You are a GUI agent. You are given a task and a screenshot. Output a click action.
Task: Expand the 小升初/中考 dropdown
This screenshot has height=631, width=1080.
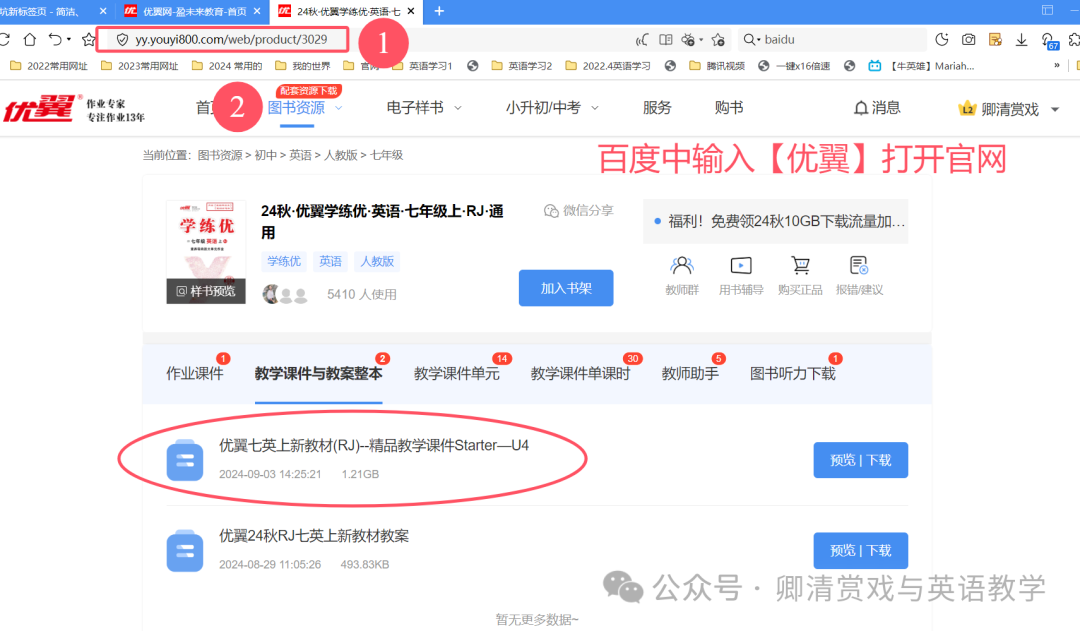click(595, 108)
